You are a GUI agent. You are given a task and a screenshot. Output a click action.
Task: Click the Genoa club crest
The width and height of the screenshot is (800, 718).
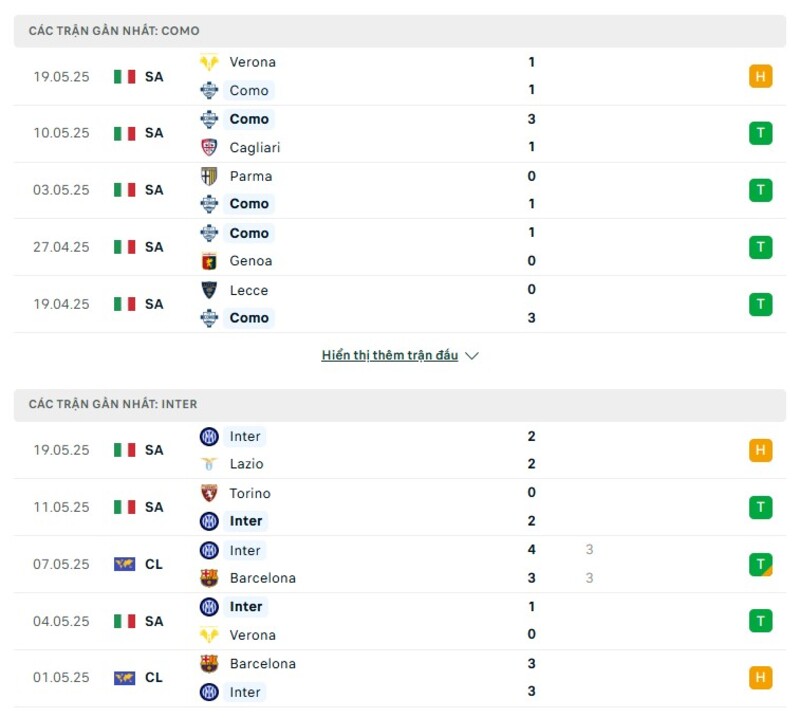coord(210,261)
